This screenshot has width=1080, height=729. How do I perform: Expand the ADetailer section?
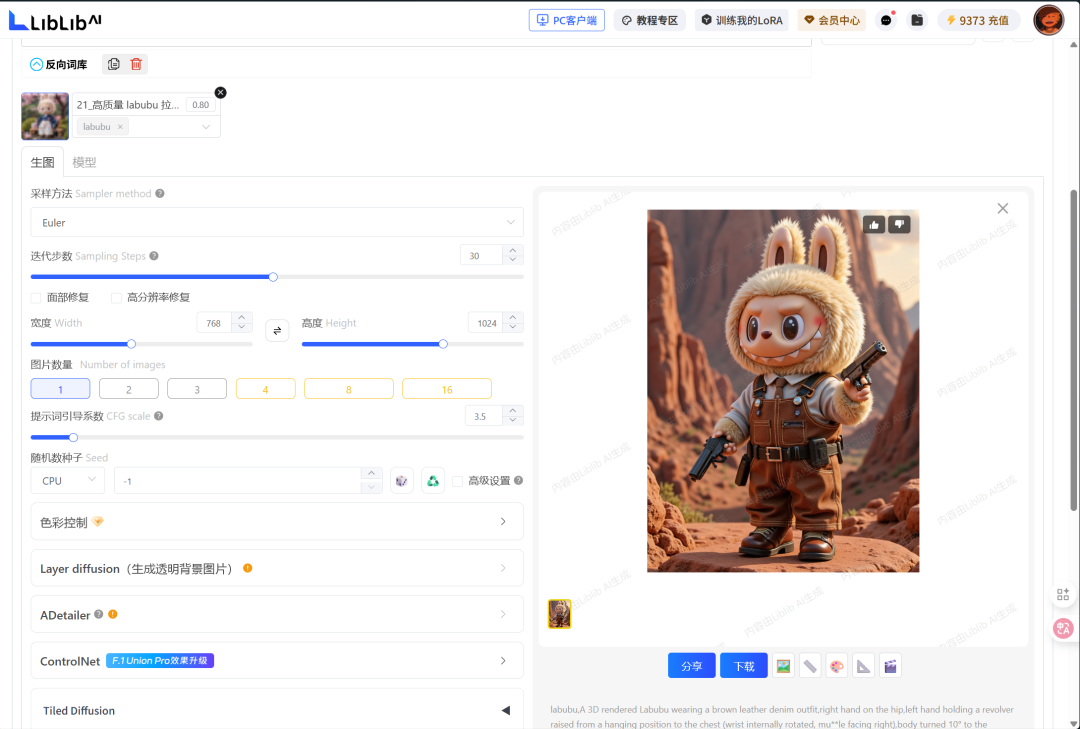click(277, 614)
